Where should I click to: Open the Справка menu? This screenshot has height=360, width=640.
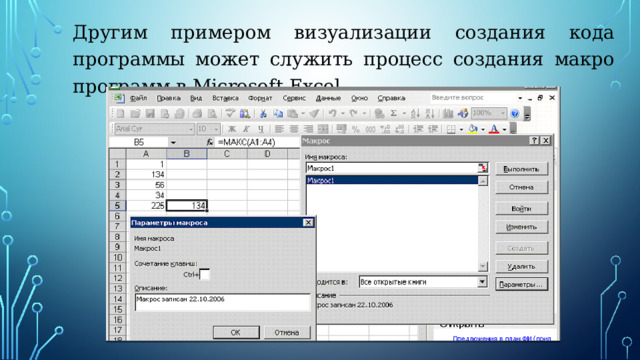(391, 98)
